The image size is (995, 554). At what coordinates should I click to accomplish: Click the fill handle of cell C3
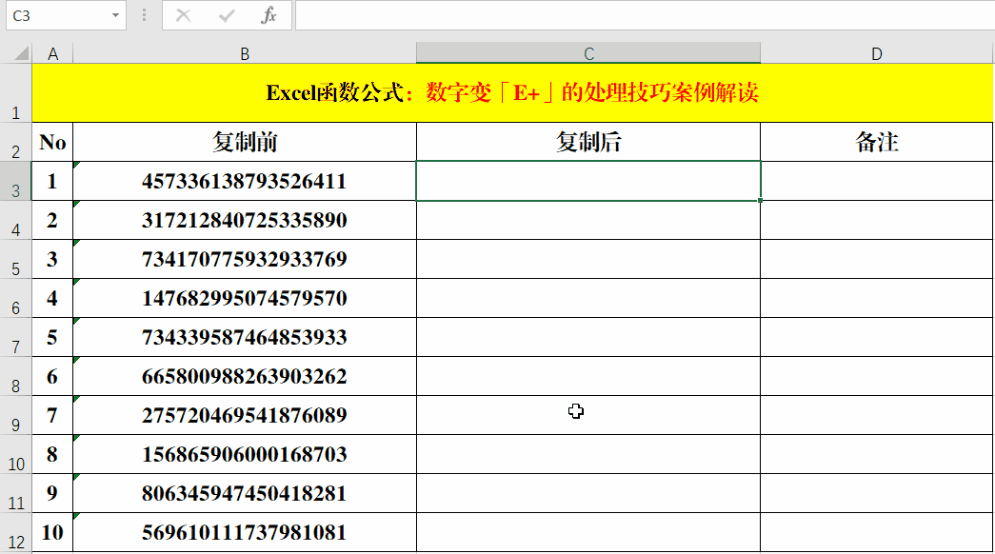pos(760,201)
